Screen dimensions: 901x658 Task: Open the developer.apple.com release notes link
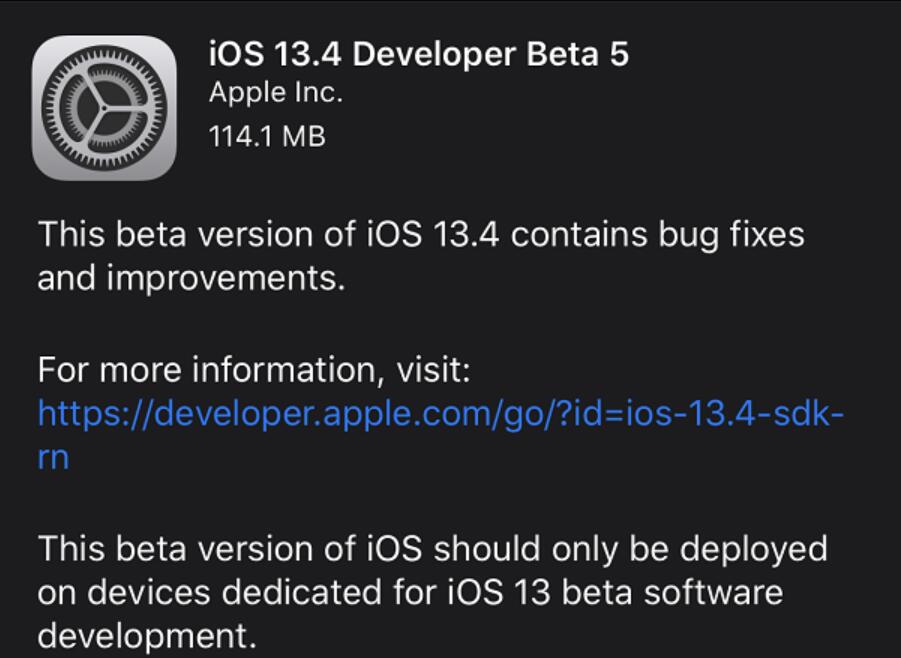[440, 414]
